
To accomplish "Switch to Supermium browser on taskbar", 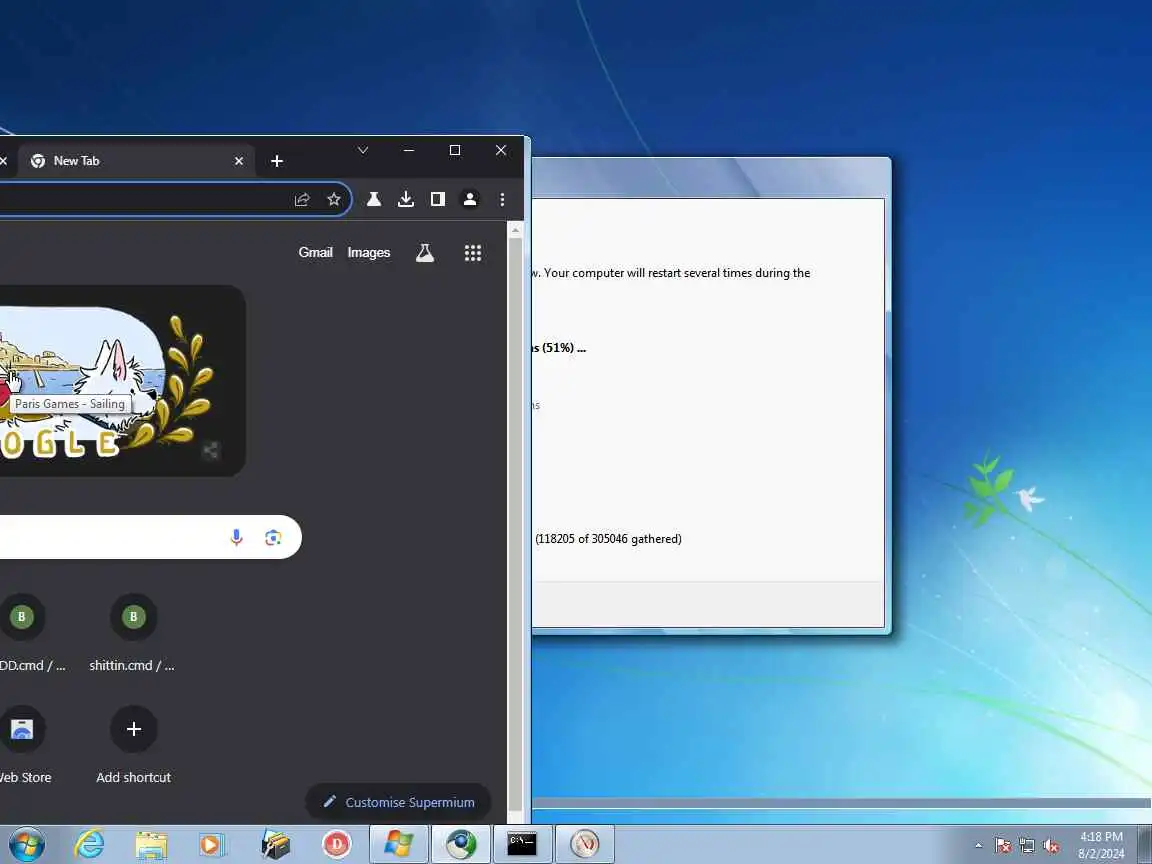I will pyautogui.click(x=461, y=844).
